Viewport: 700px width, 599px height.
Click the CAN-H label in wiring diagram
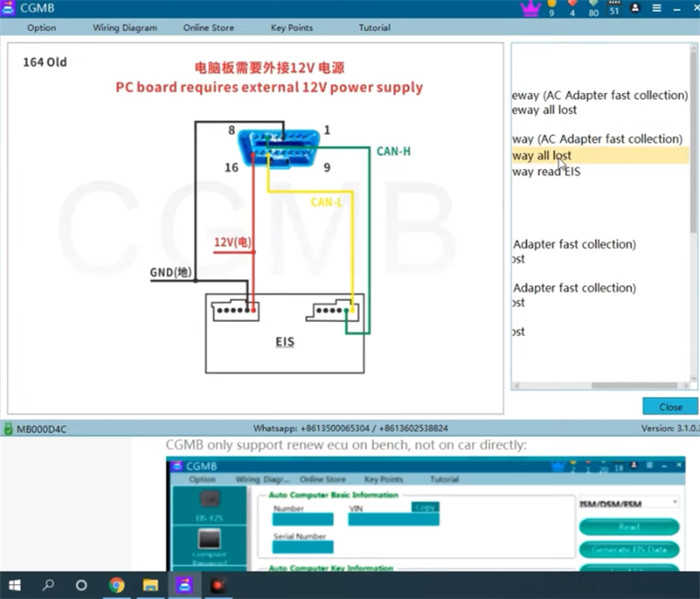click(x=393, y=151)
